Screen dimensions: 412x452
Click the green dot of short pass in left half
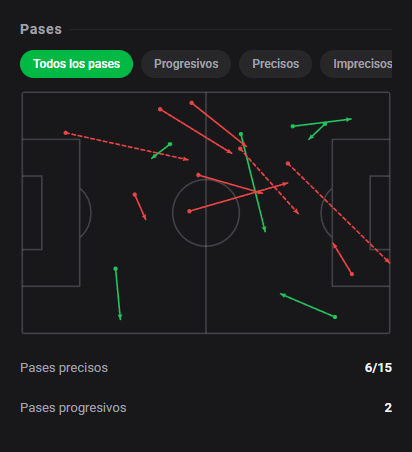[x=170, y=144]
